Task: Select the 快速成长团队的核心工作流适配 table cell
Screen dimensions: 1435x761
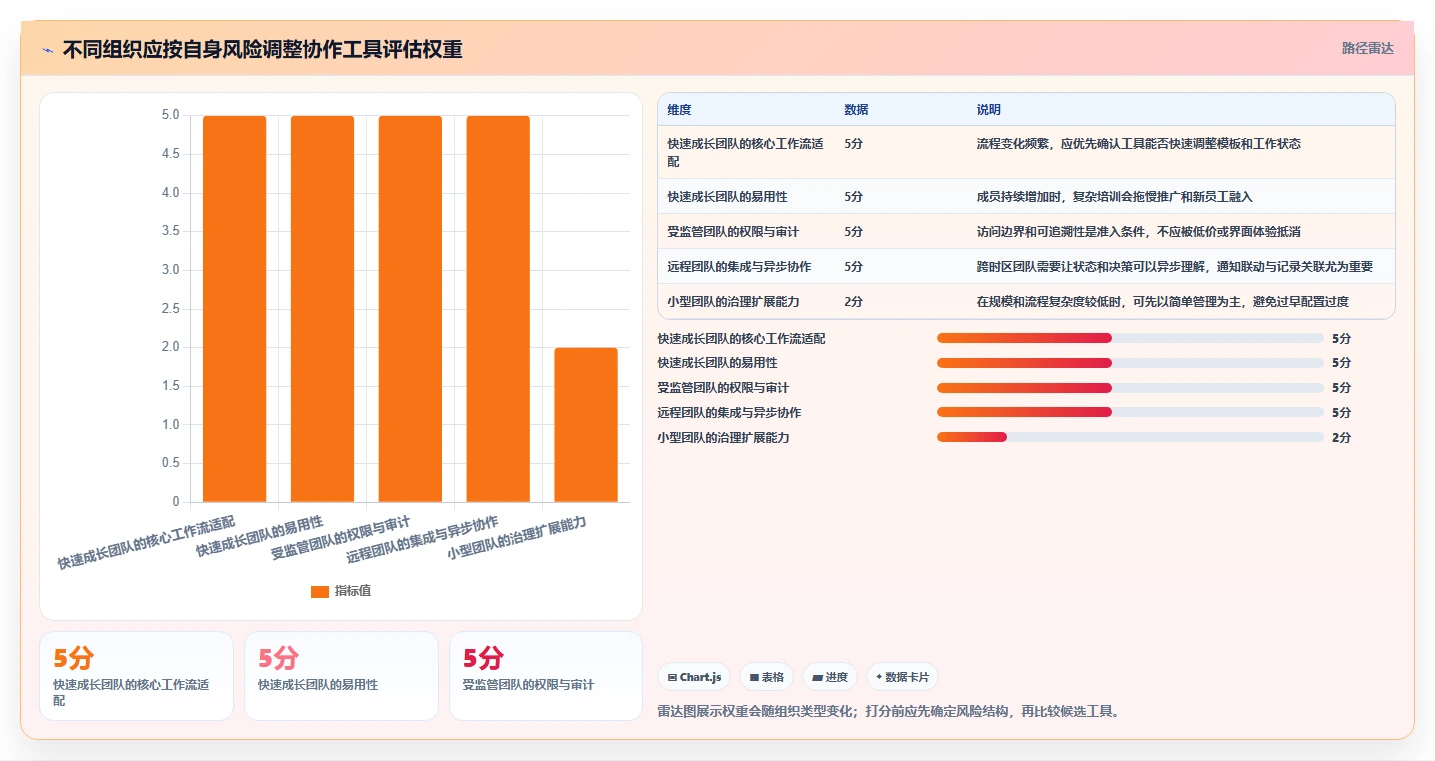Action: click(746, 152)
